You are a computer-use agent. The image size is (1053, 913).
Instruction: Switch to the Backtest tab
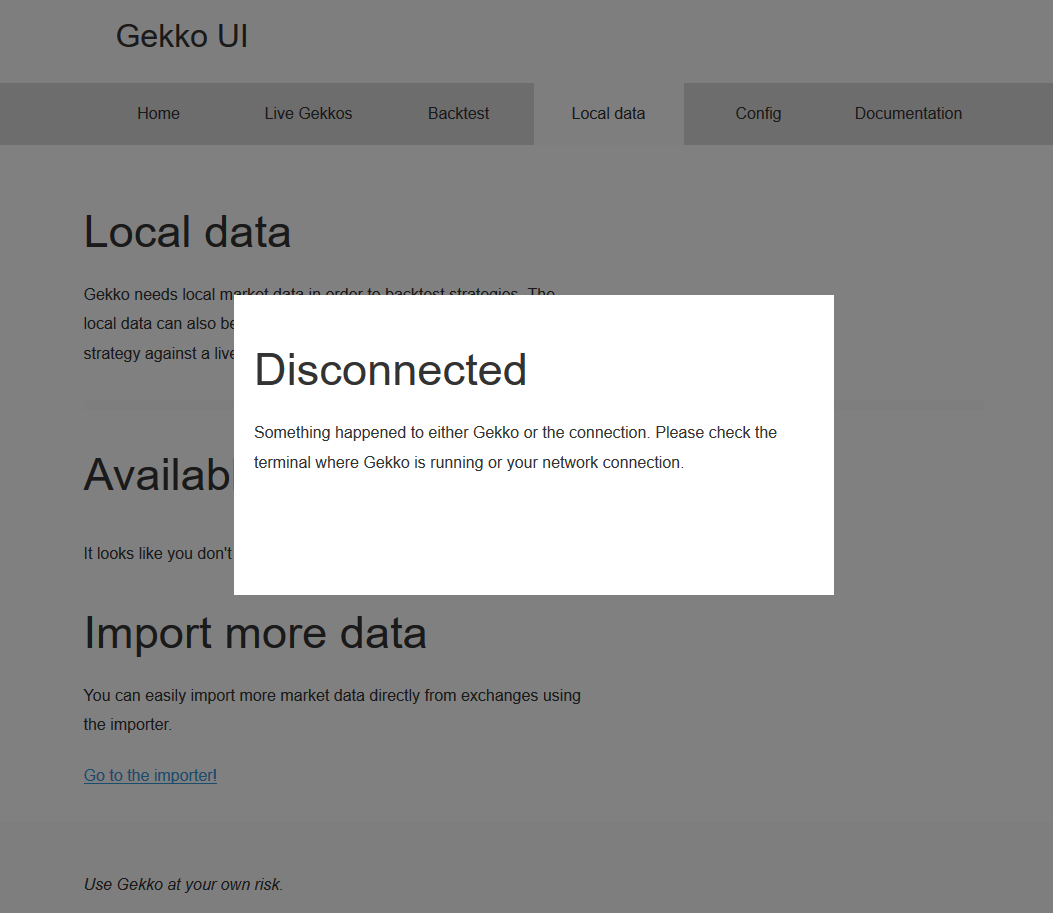pyautogui.click(x=458, y=113)
